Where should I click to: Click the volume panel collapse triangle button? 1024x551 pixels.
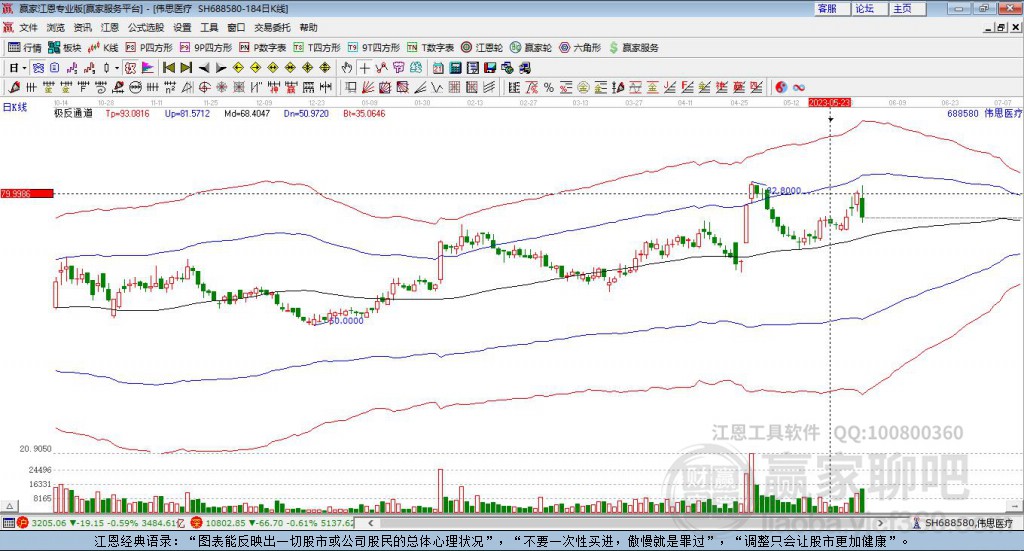point(10,506)
